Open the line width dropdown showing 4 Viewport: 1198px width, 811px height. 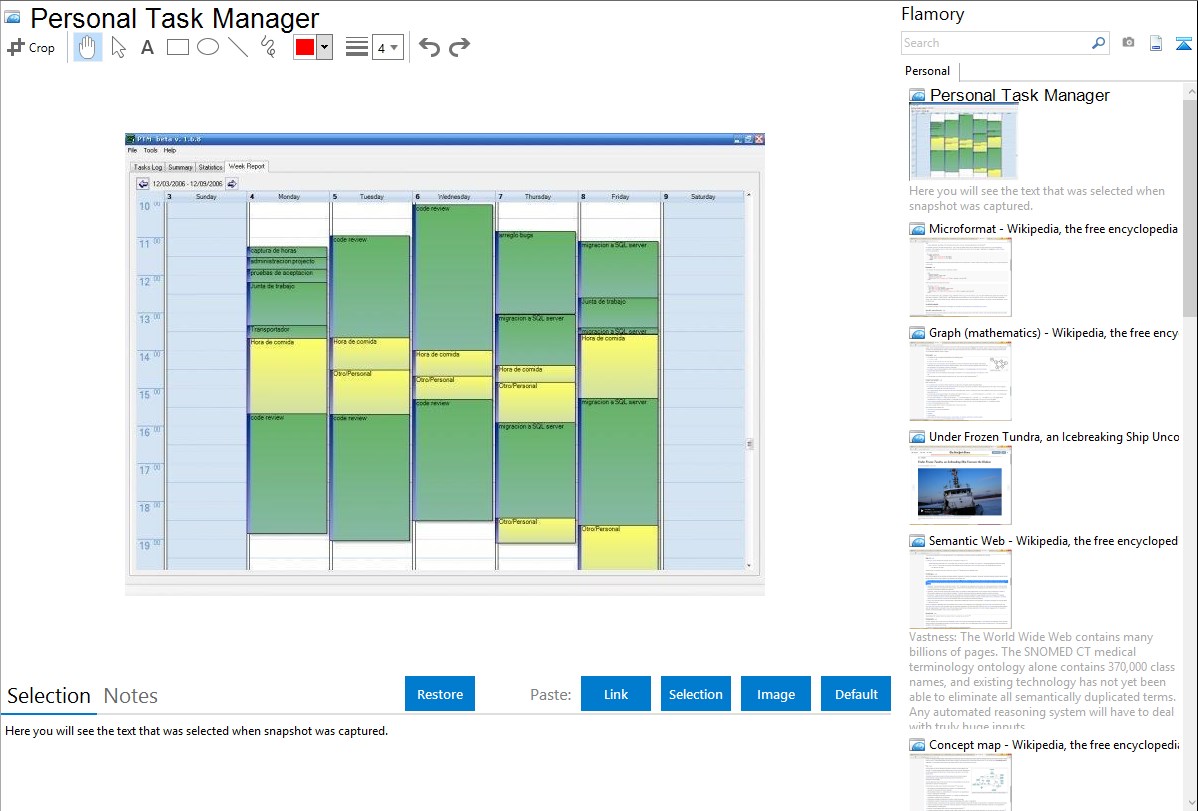tap(388, 47)
